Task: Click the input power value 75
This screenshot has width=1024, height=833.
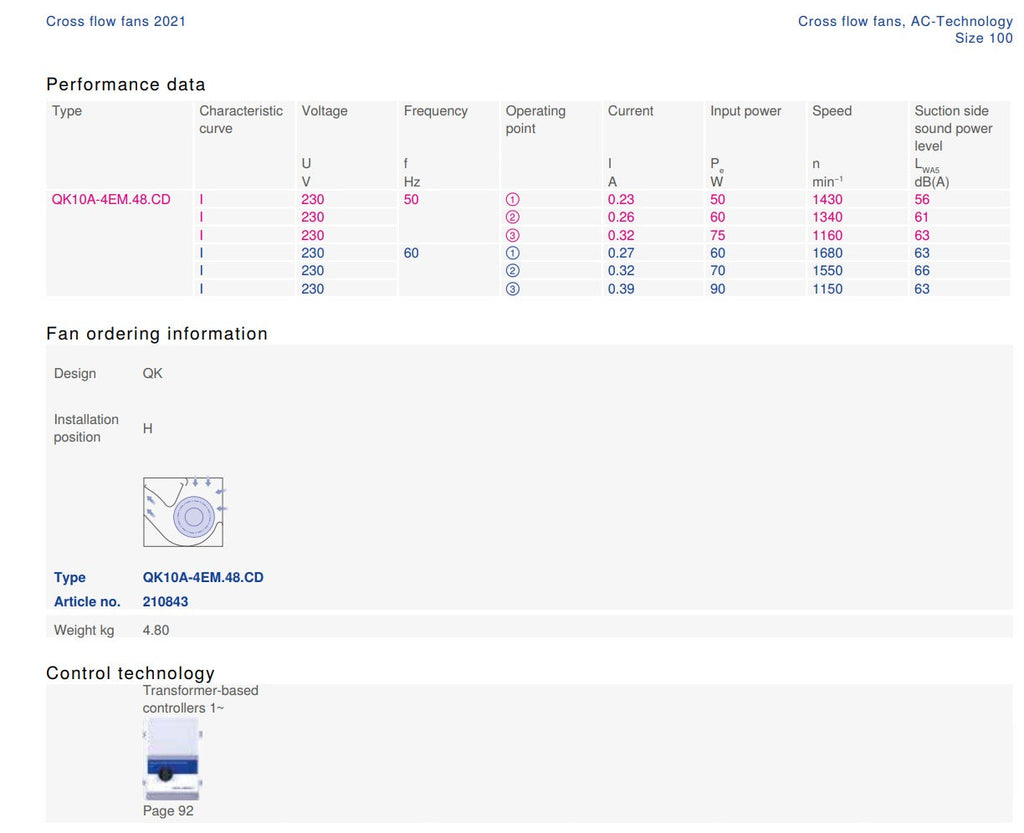Action: [717, 235]
